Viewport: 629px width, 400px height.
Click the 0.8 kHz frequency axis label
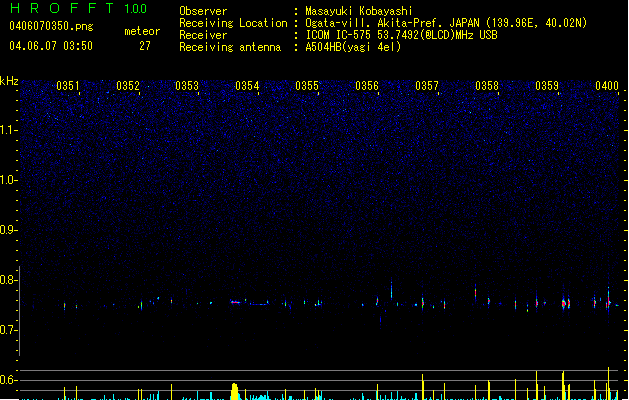coord(8,280)
